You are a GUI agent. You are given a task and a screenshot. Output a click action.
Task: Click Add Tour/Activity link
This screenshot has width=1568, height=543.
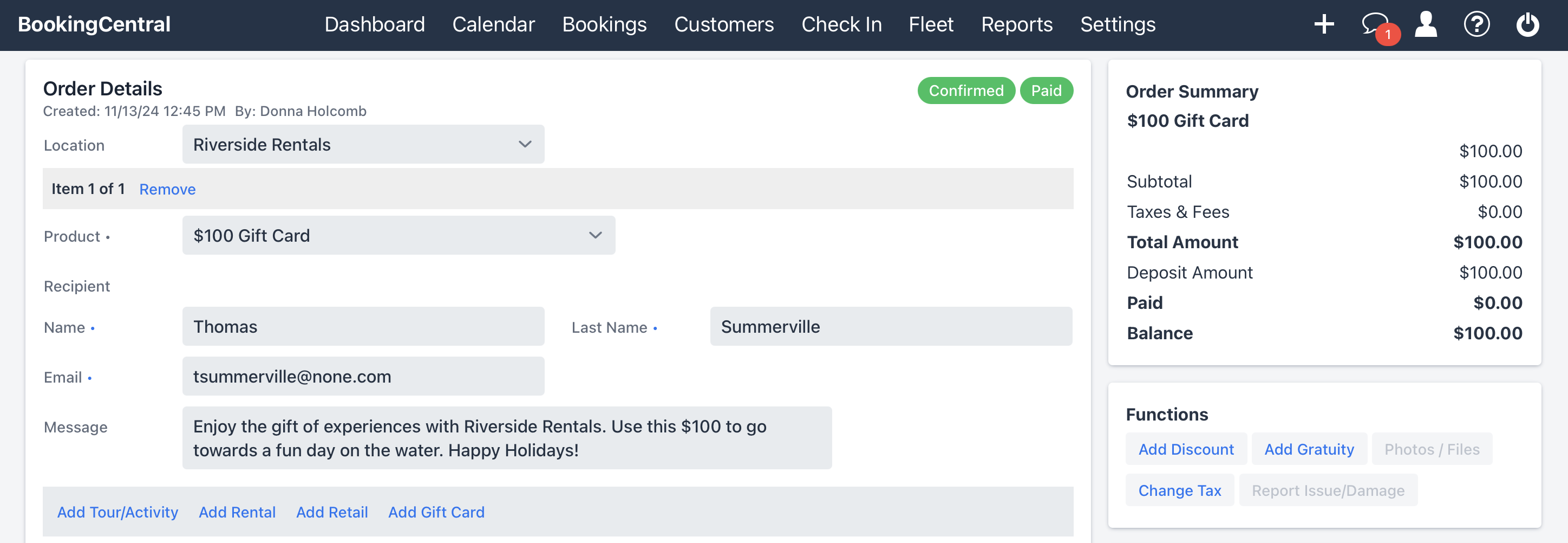click(117, 513)
